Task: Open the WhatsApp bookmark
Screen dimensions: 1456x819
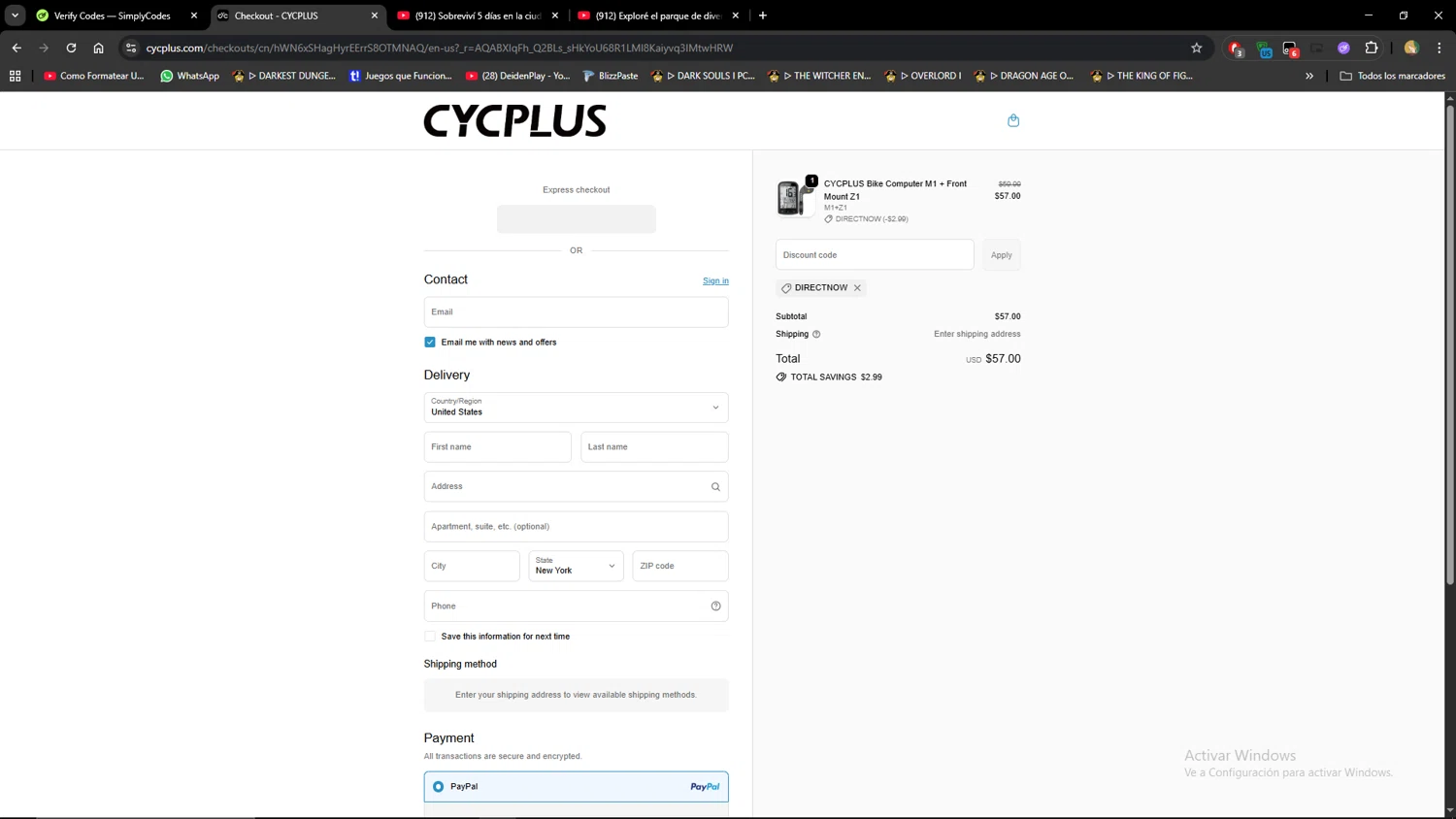Action: click(189, 76)
